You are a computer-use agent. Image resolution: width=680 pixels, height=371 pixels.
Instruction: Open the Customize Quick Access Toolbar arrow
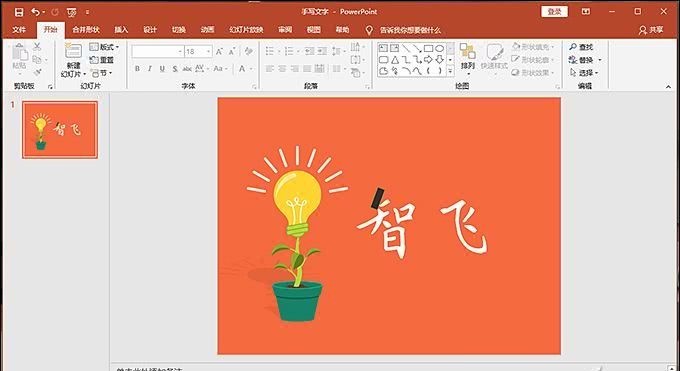pyautogui.click(x=88, y=13)
